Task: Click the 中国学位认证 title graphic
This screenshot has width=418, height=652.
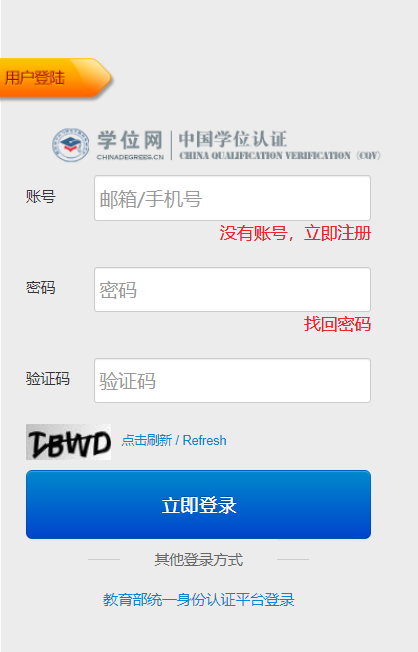Action: pos(232,139)
